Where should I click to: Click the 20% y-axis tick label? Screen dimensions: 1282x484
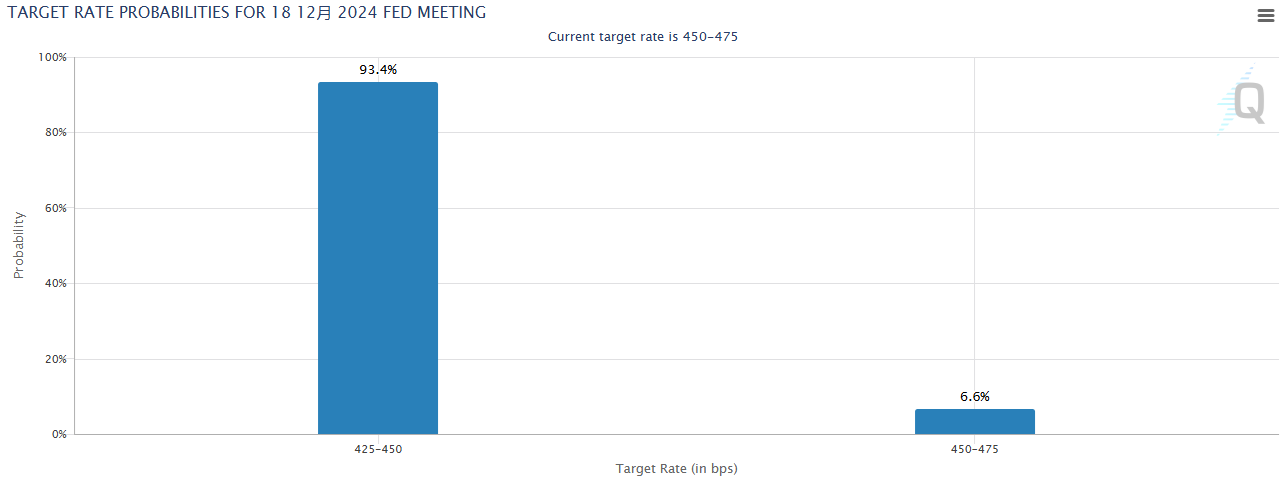54,359
